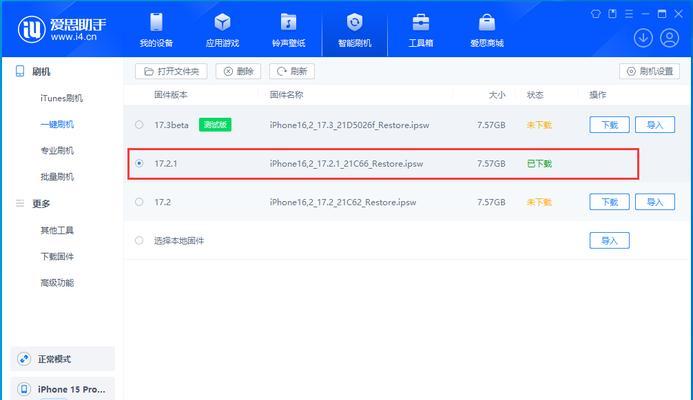The image size is (693, 400).
Task: Click the 正常模式 normal mode label
Action: pyautogui.click(x=54, y=359)
